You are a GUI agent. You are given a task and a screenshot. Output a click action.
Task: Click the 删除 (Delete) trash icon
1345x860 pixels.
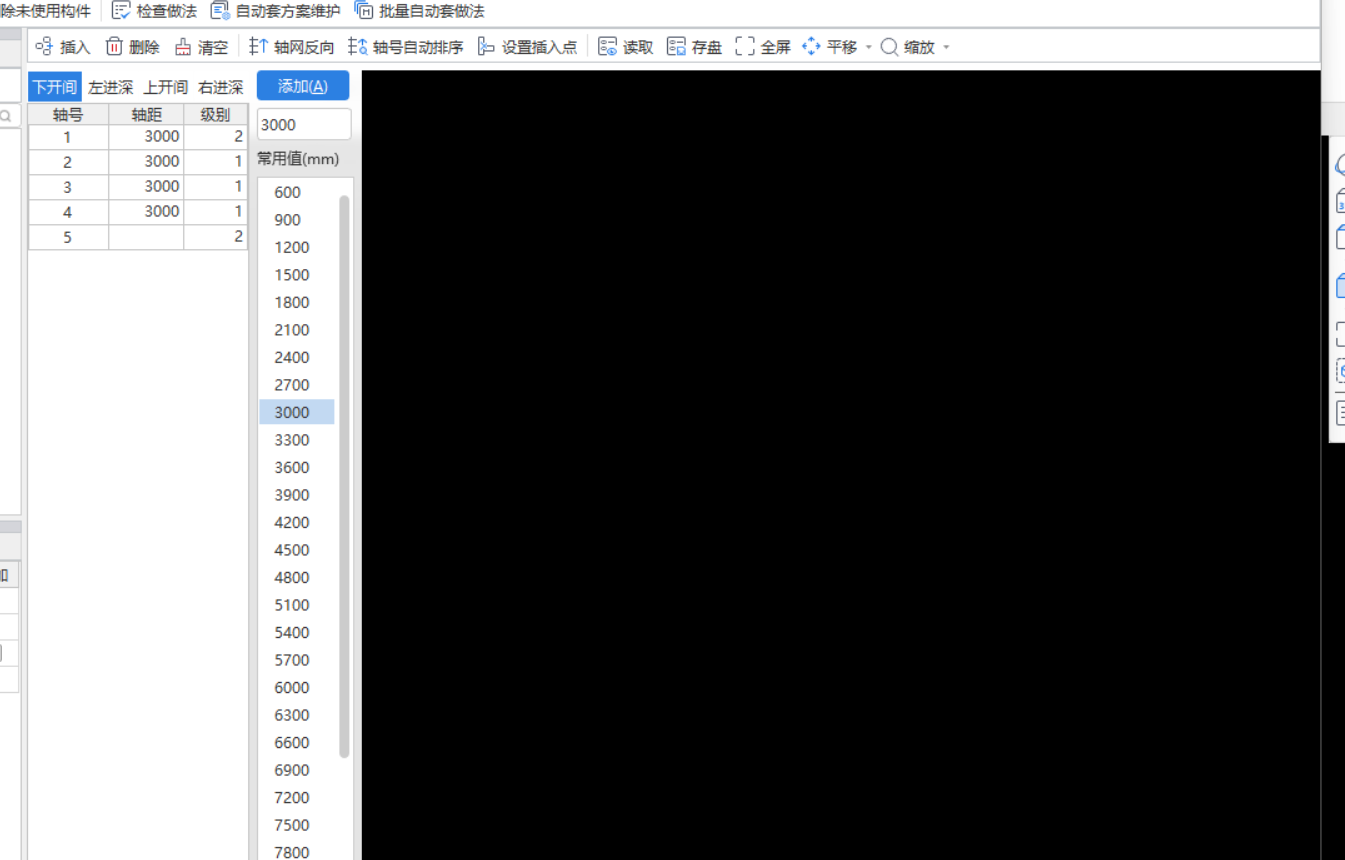(x=114, y=47)
